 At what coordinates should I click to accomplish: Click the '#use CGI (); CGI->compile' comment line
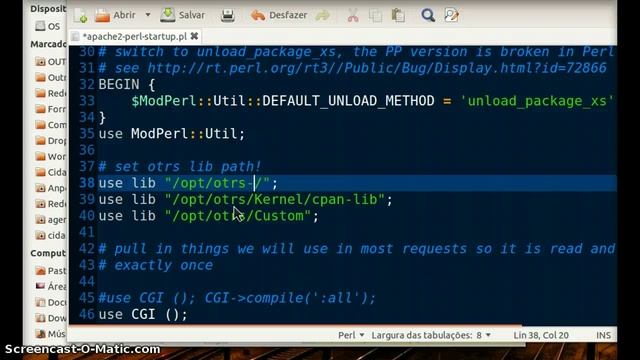pyautogui.click(x=237, y=298)
